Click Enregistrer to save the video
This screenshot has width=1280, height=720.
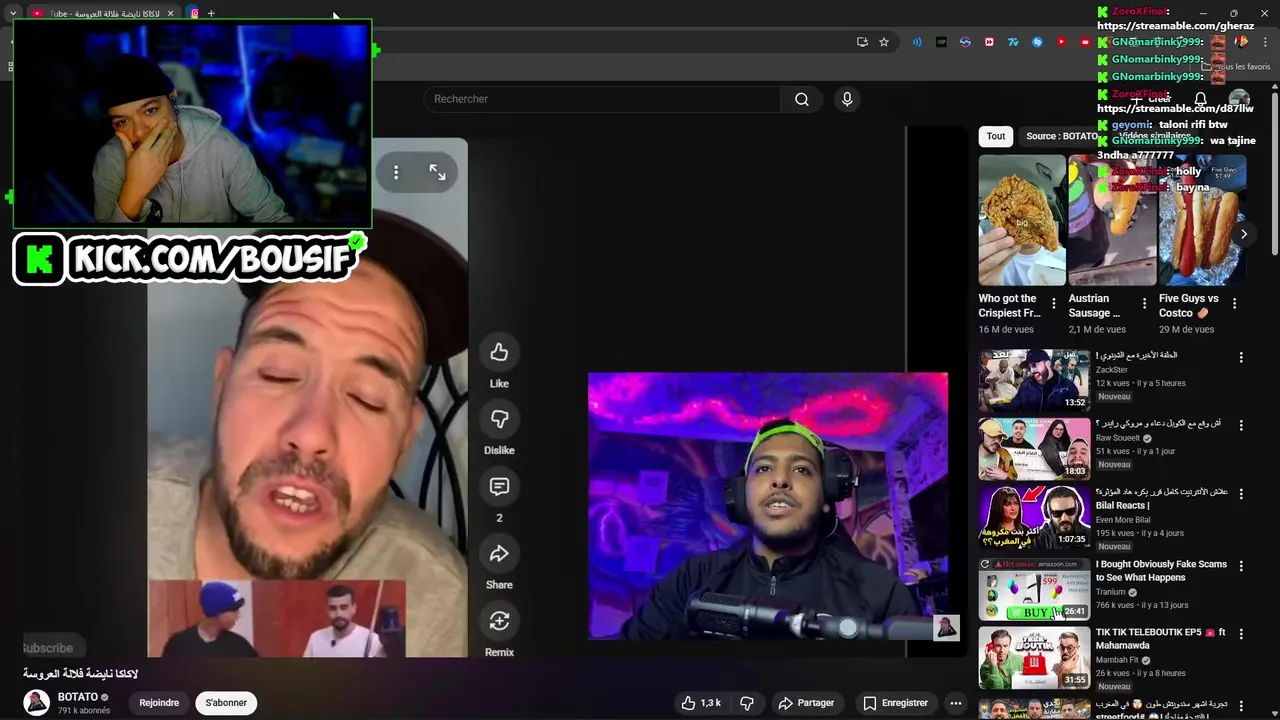[x=895, y=703]
